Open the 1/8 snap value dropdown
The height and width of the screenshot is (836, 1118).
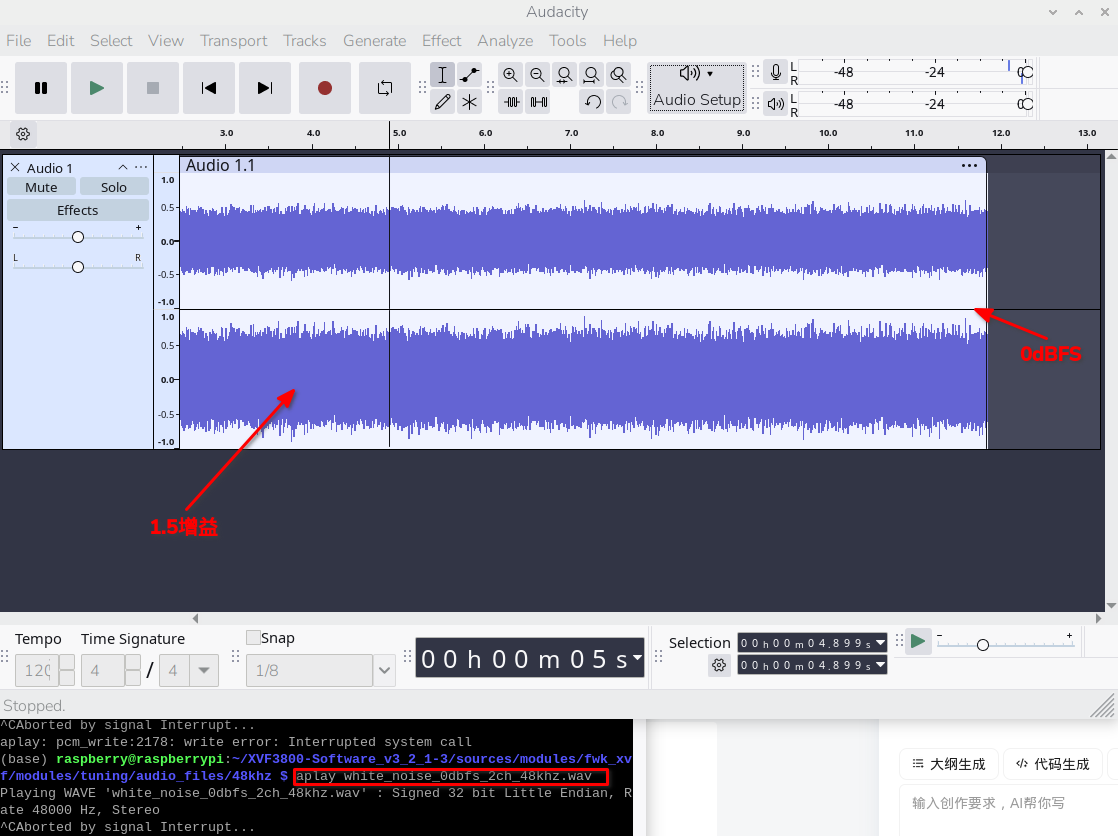[384, 671]
